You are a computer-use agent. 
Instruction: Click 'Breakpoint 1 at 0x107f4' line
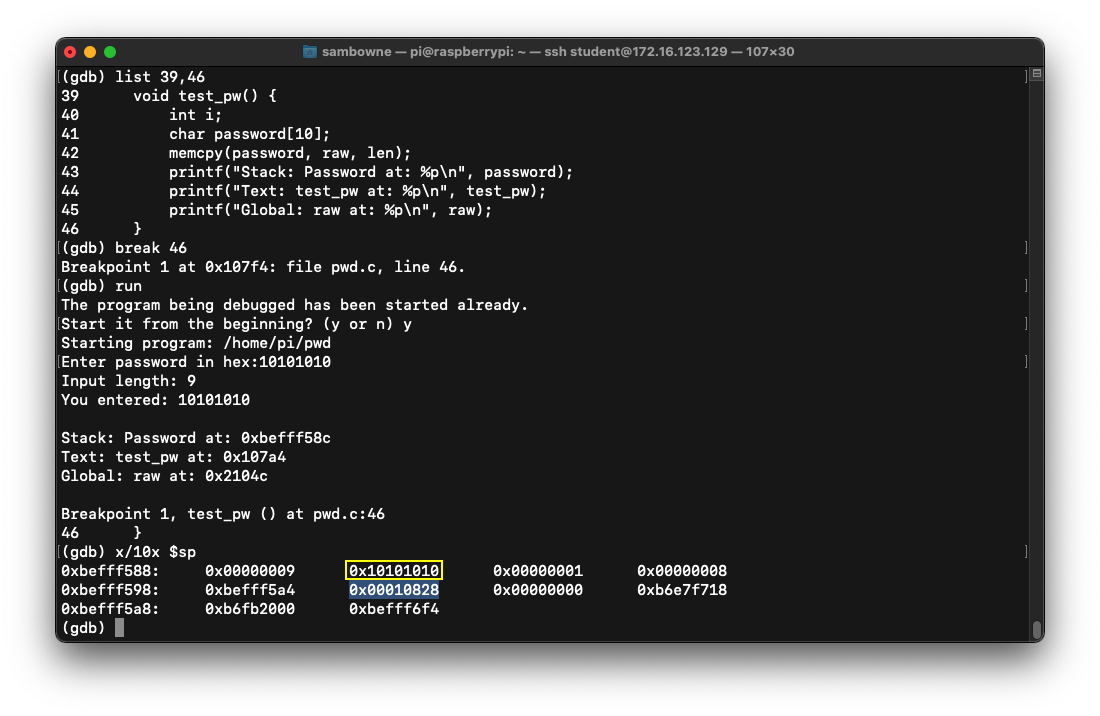tap(263, 266)
